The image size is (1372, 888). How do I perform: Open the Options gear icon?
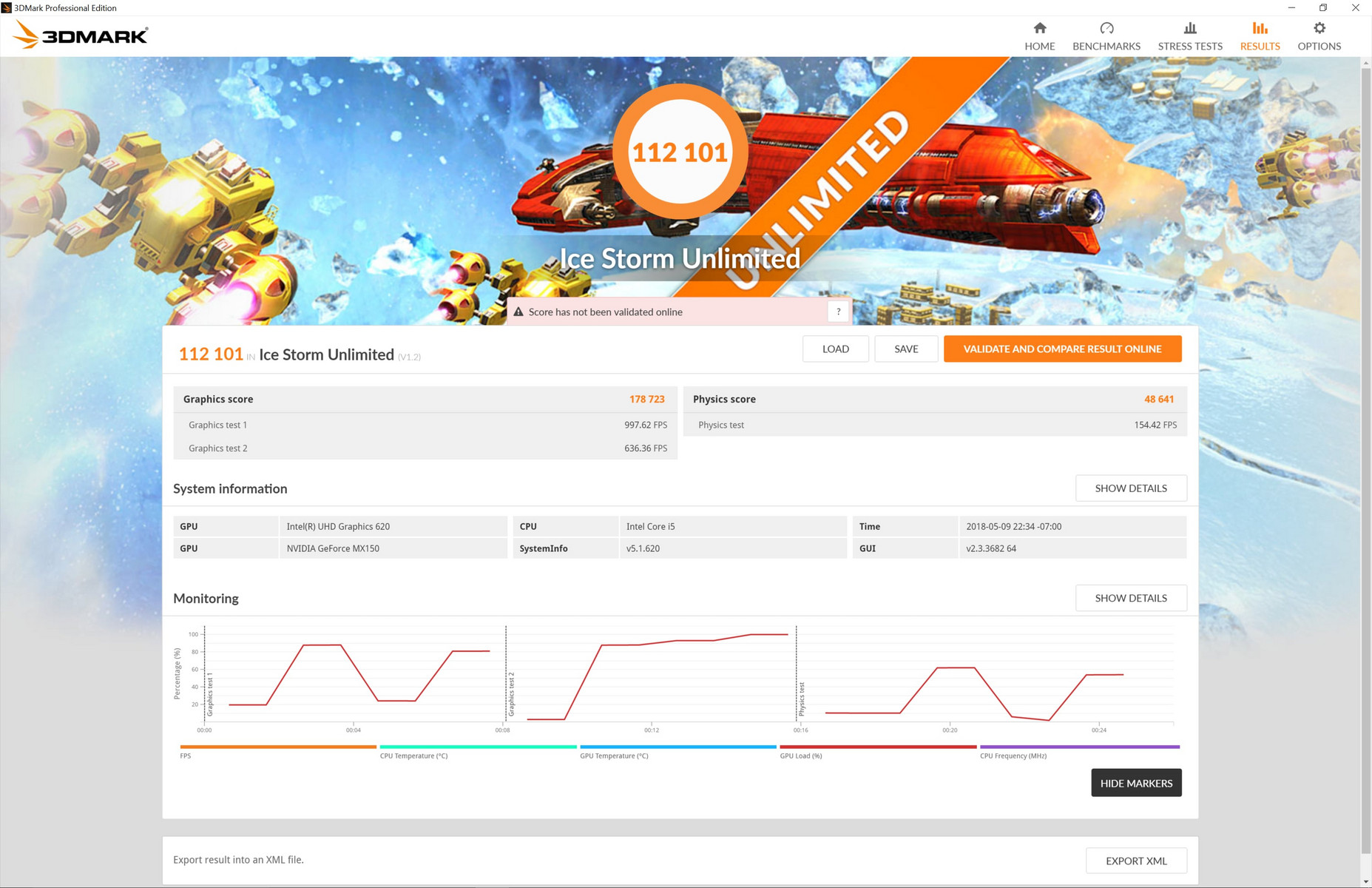point(1319,28)
